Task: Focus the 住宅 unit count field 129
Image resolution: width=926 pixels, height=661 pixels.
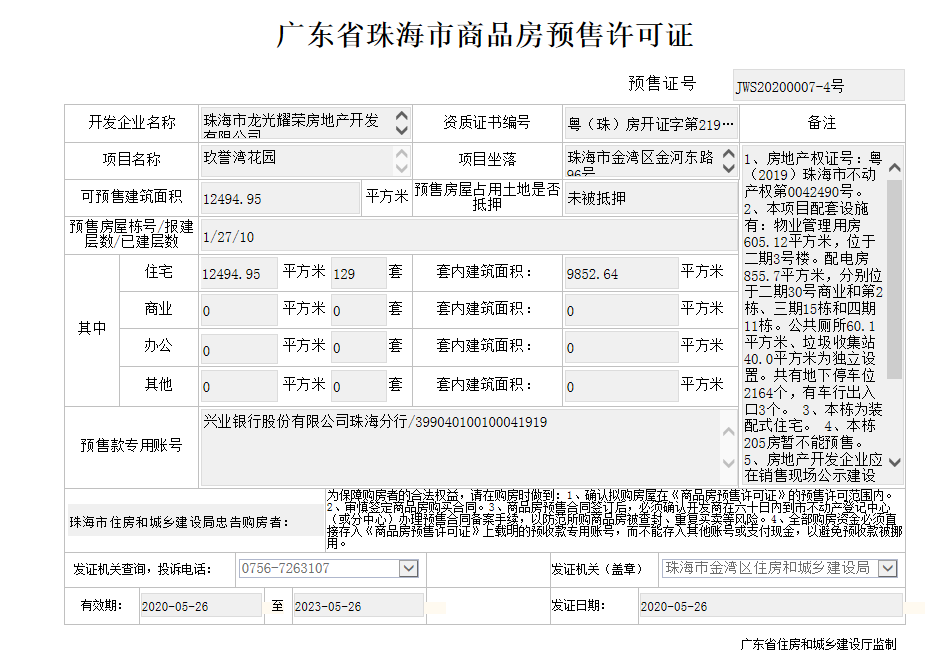Action: click(357, 273)
